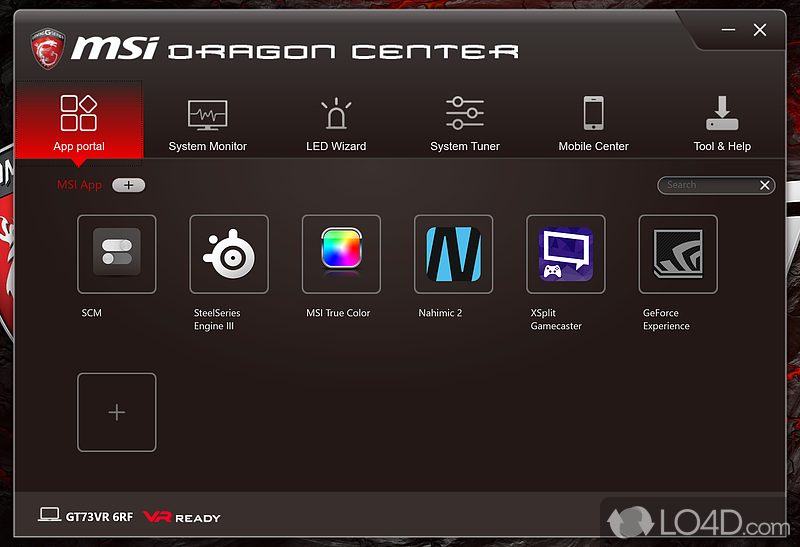Image resolution: width=800 pixels, height=547 pixels.
Task: Click the MSI dragon shield logo
Action: click(x=47, y=48)
